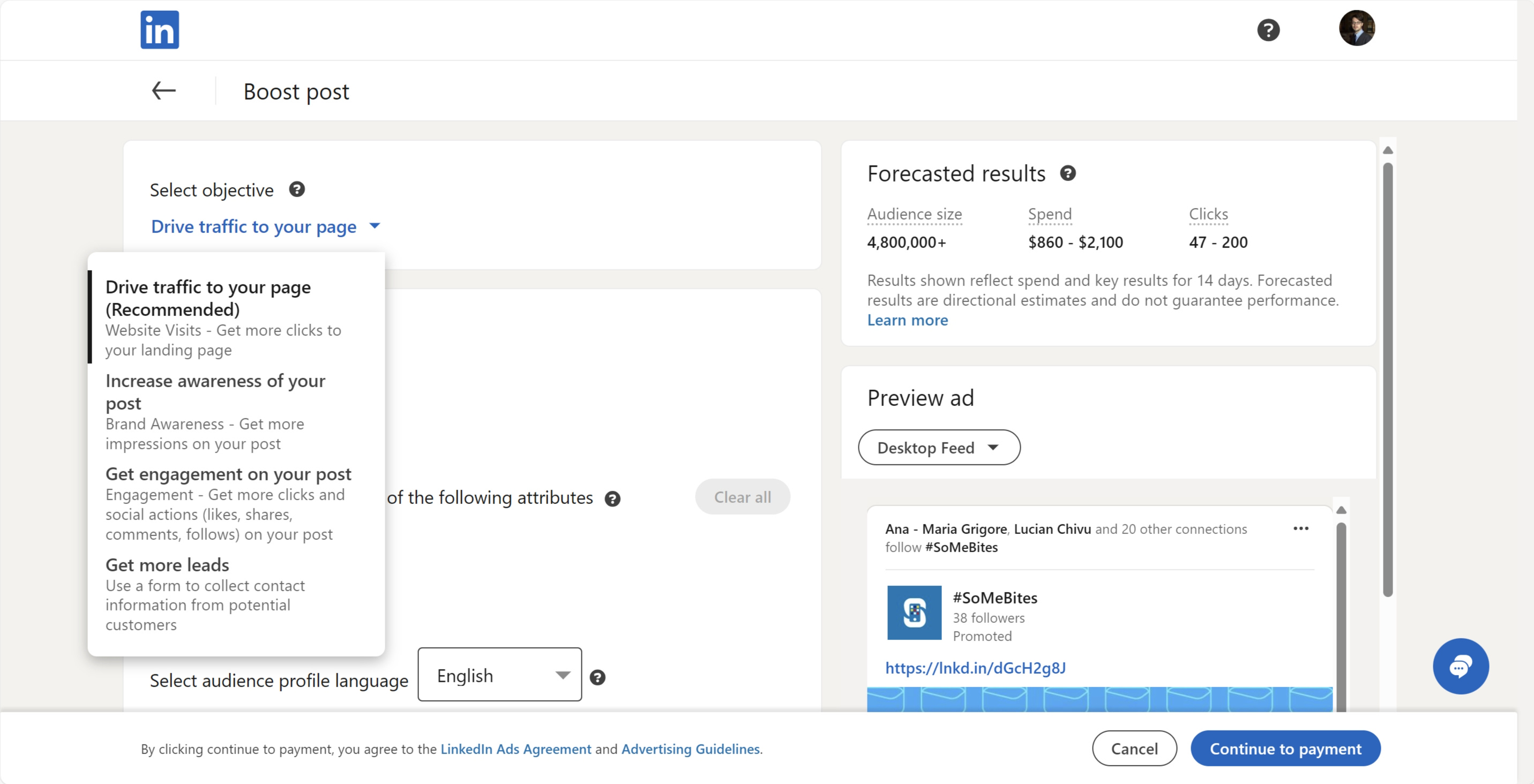Click the #SoMeBites page name in preview
Screen dimensions: 1534x784
[x=994, y=598]
